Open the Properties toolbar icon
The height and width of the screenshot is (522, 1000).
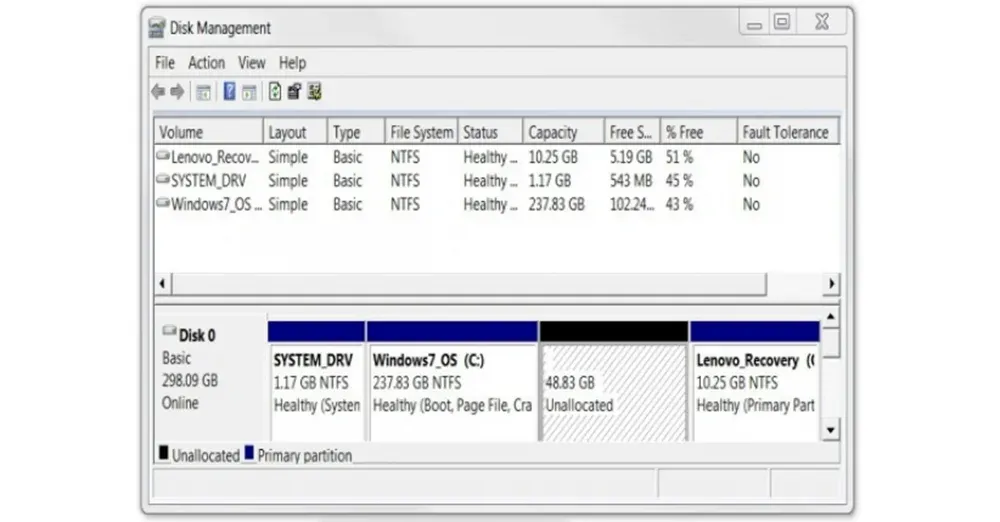coord(294,92)
